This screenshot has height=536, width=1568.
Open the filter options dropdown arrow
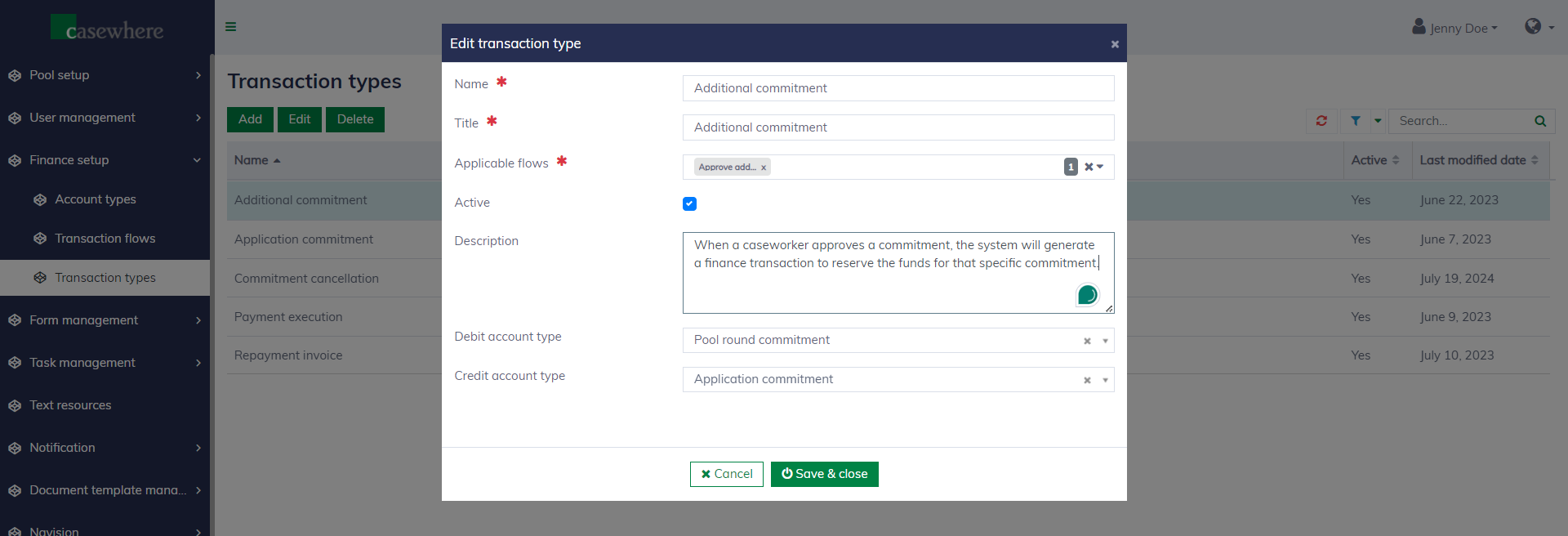click(x=1378, y=121)
